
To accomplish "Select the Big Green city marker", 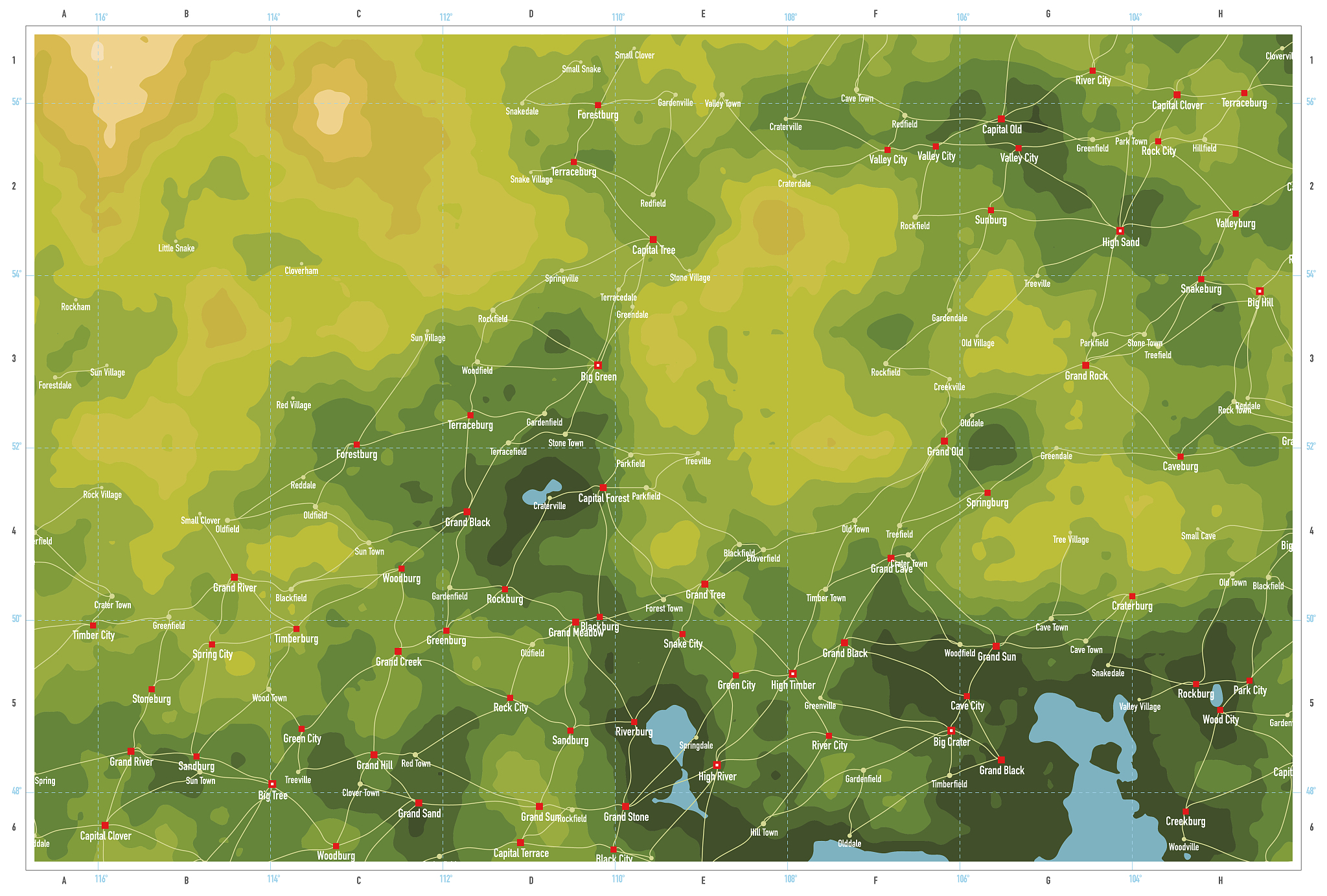I will tap(598, 365).
